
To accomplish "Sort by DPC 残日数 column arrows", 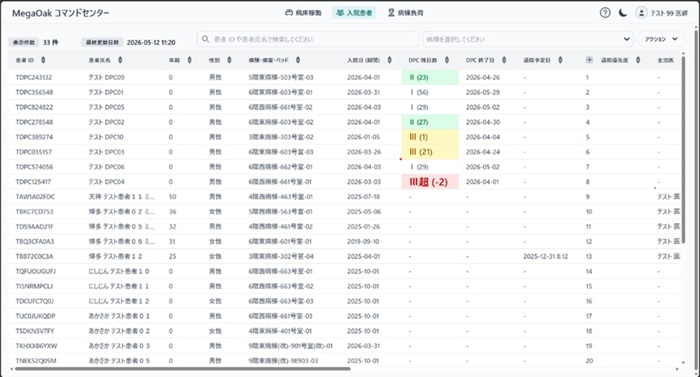I will coord(446,60).
